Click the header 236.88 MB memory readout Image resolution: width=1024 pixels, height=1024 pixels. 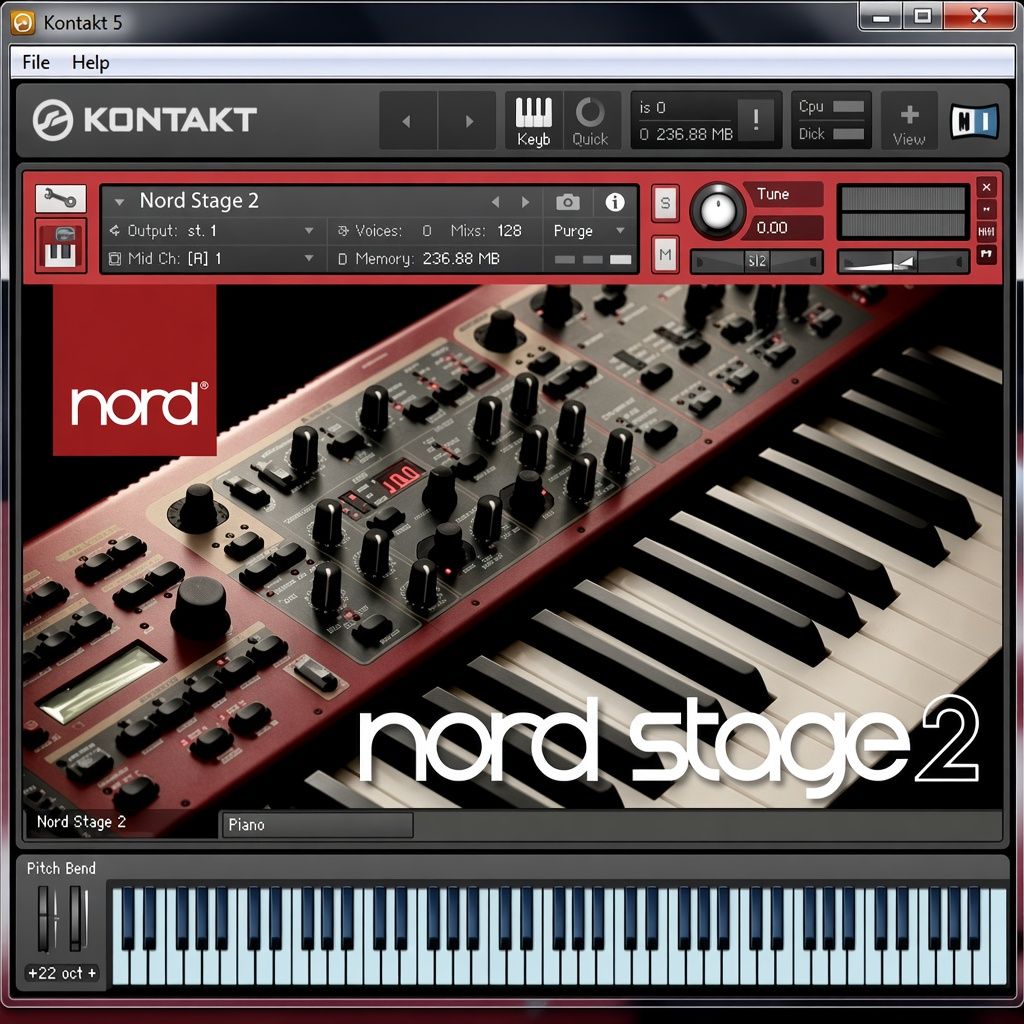[694, 135]
